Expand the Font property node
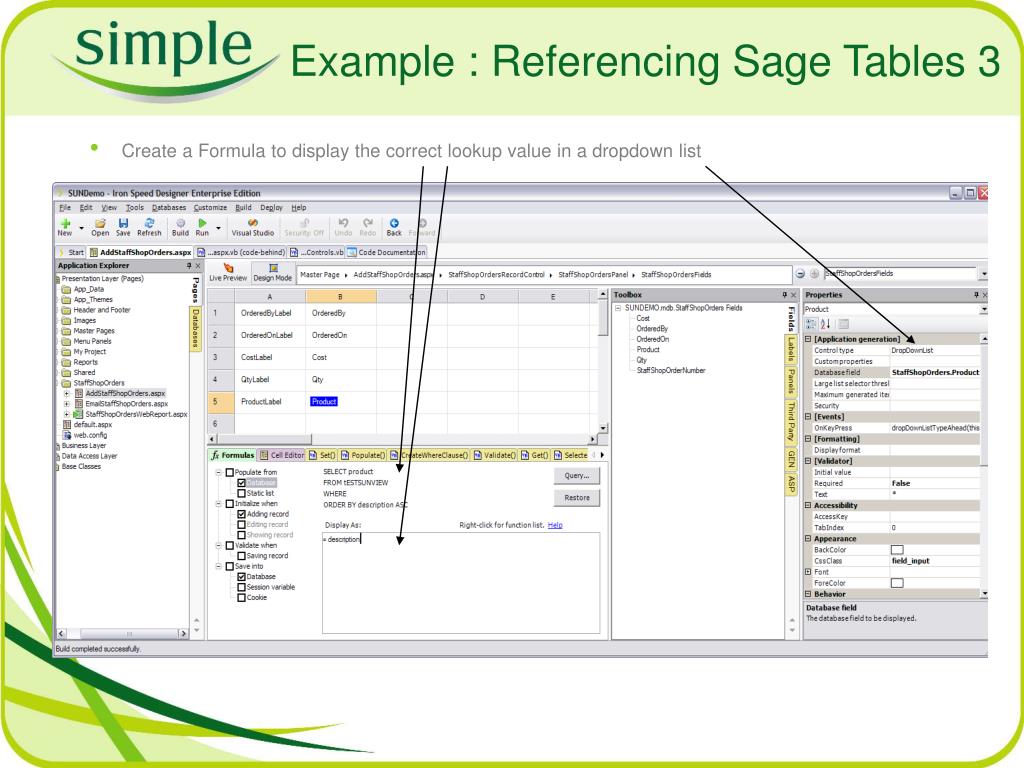 (808, 571)
